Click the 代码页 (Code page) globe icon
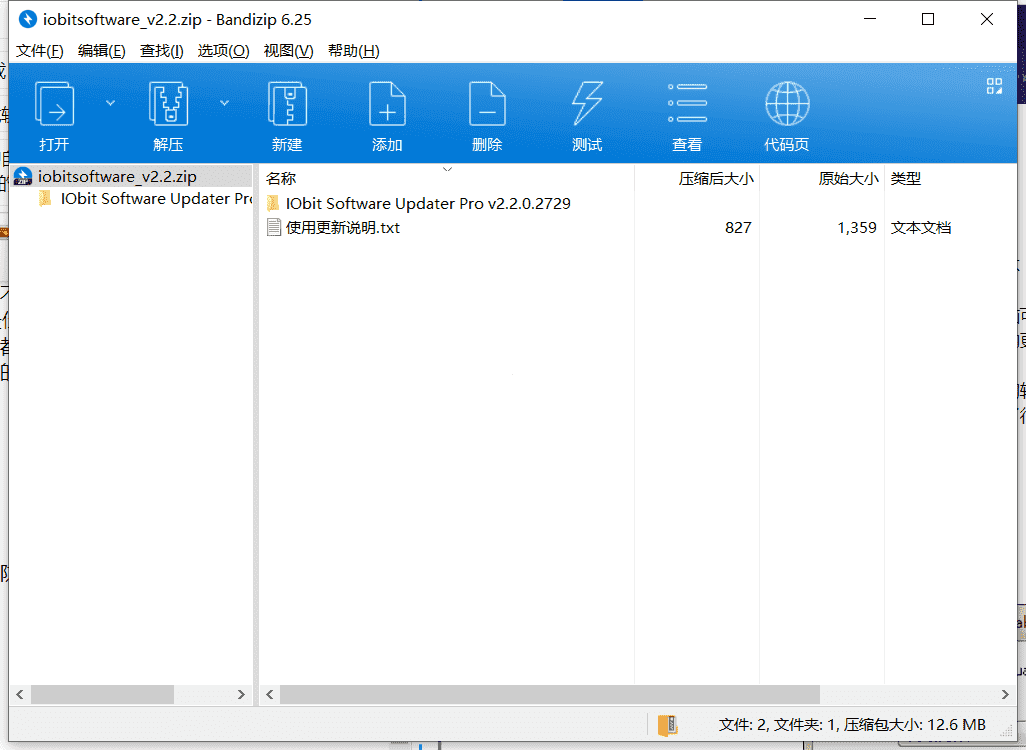 [x=787, y=103]
